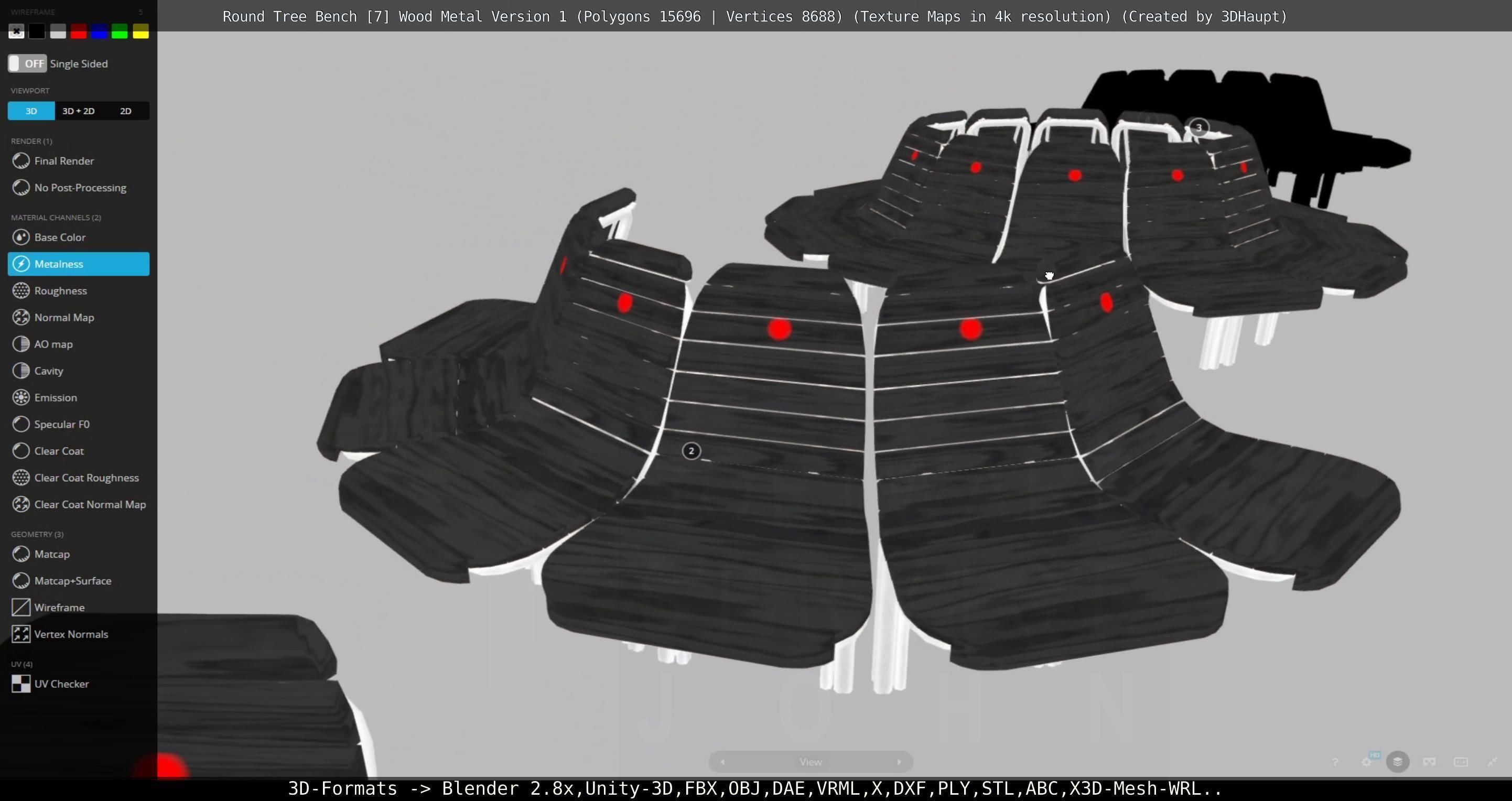1512x801 pixels.
Task: Select the 3D + 2D viewport mode
Action: tap(78, 111)
